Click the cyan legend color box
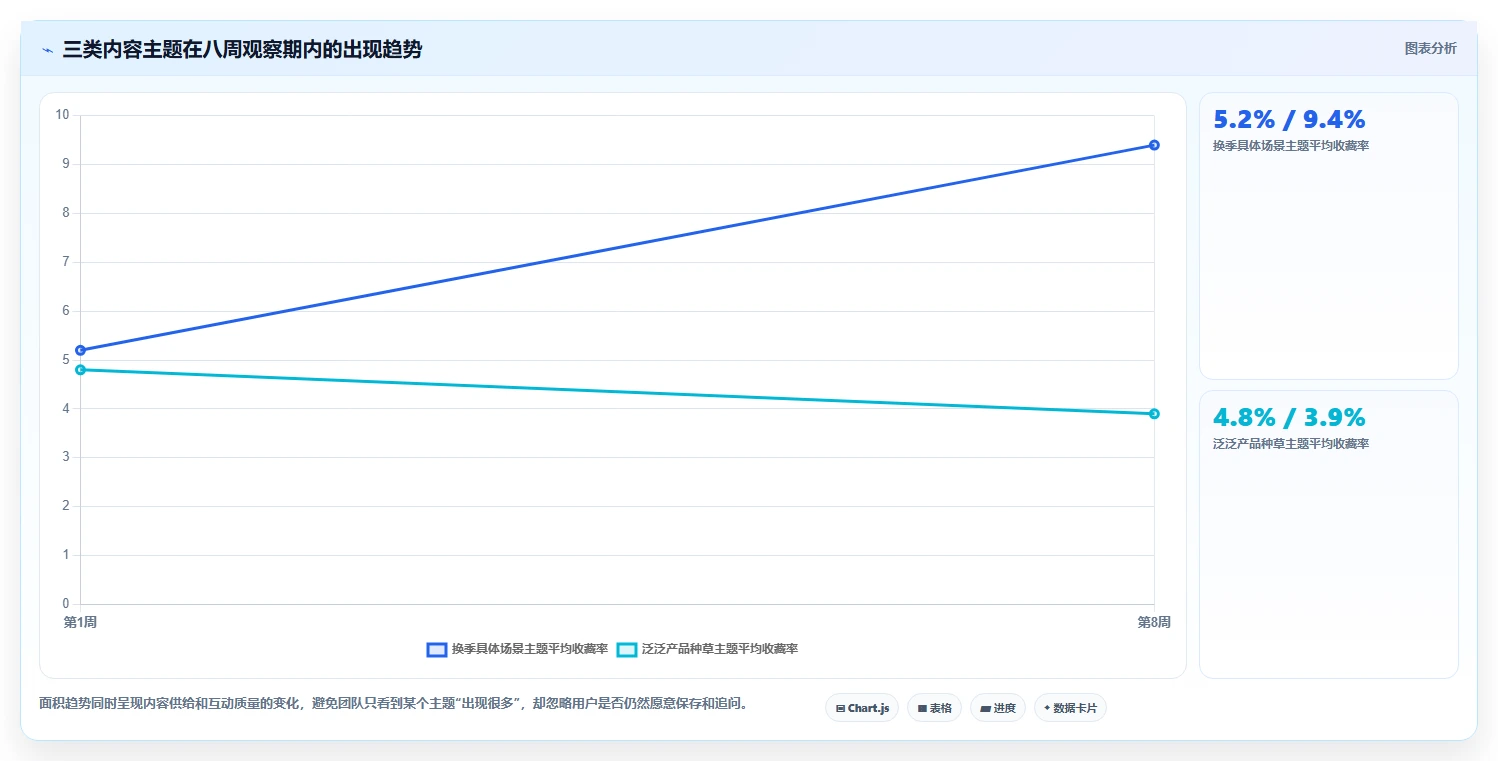Viewport: 1498px width, 761px height. coord(626,650)
